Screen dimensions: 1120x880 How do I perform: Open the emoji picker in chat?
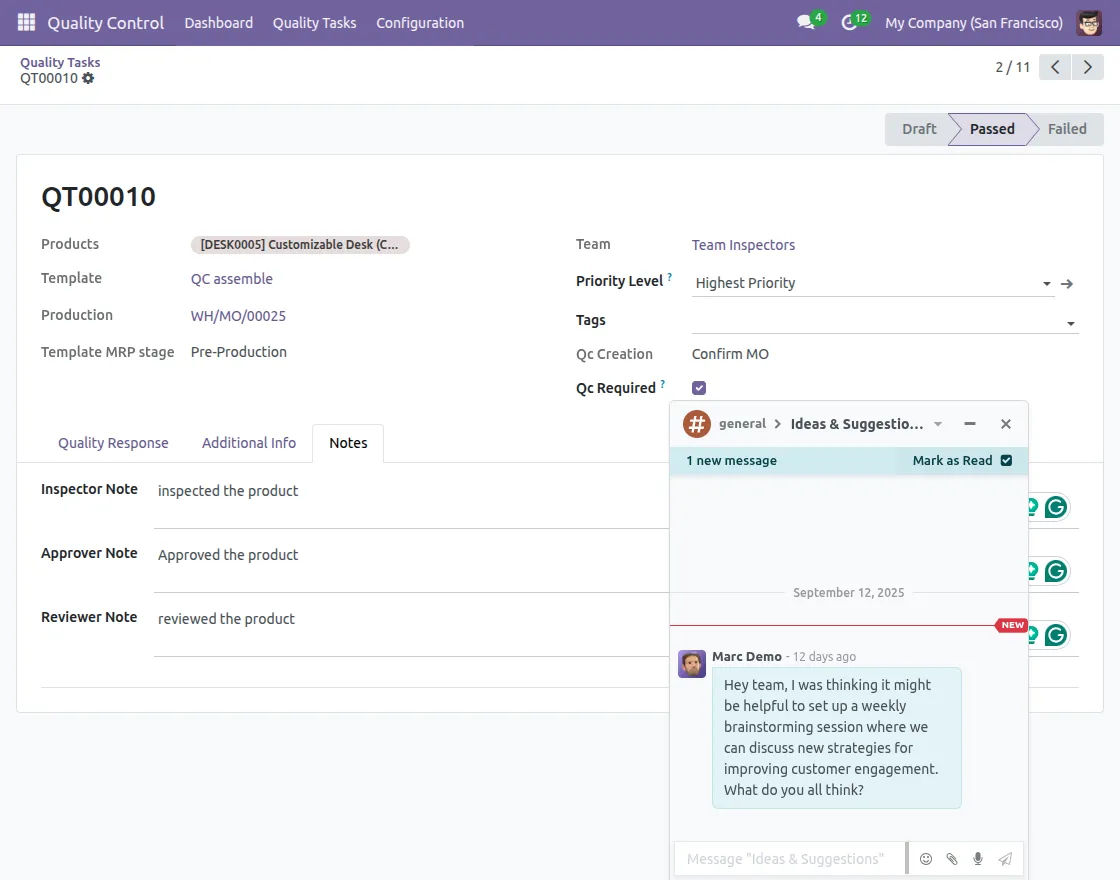point(926,859)
